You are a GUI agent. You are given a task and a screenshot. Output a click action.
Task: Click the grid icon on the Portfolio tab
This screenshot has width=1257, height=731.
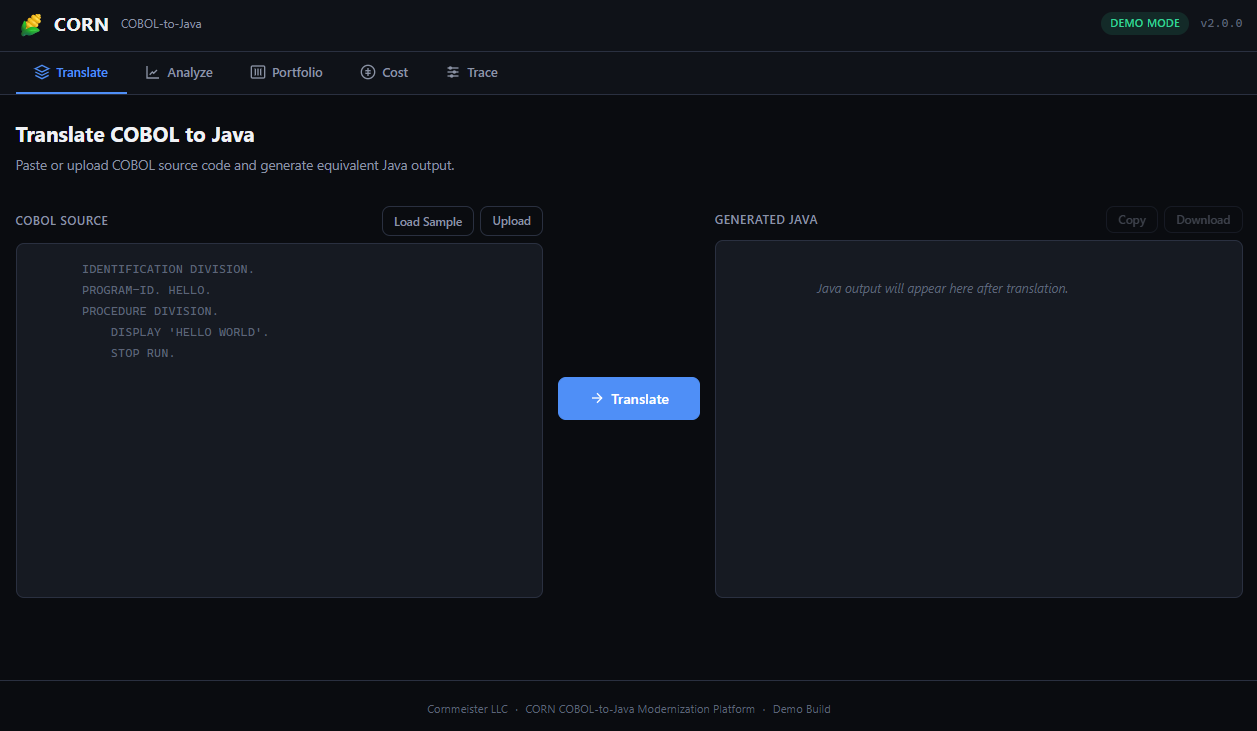(257, 72)
